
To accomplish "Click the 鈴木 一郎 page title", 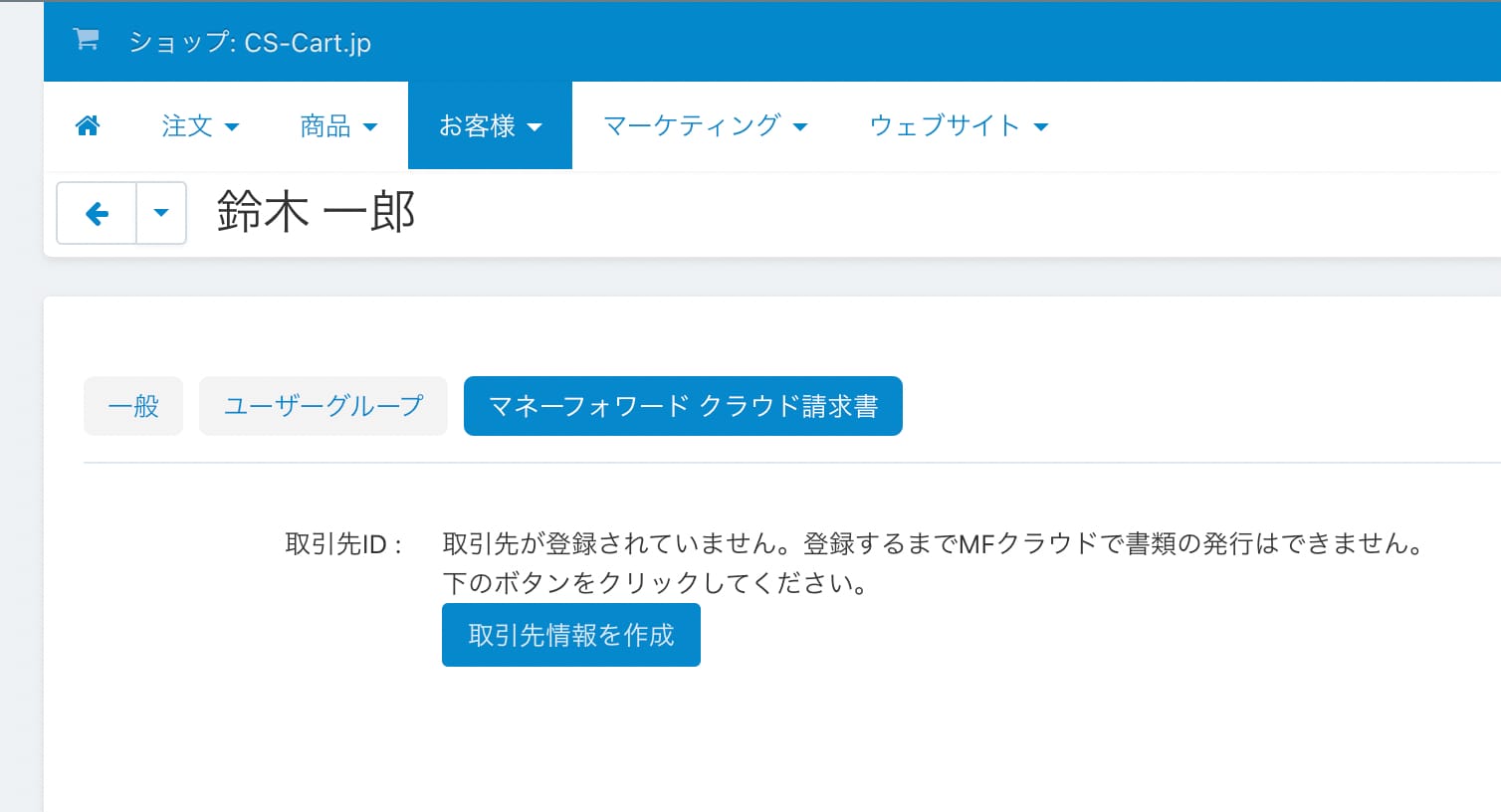I will [x=316, y=212].
